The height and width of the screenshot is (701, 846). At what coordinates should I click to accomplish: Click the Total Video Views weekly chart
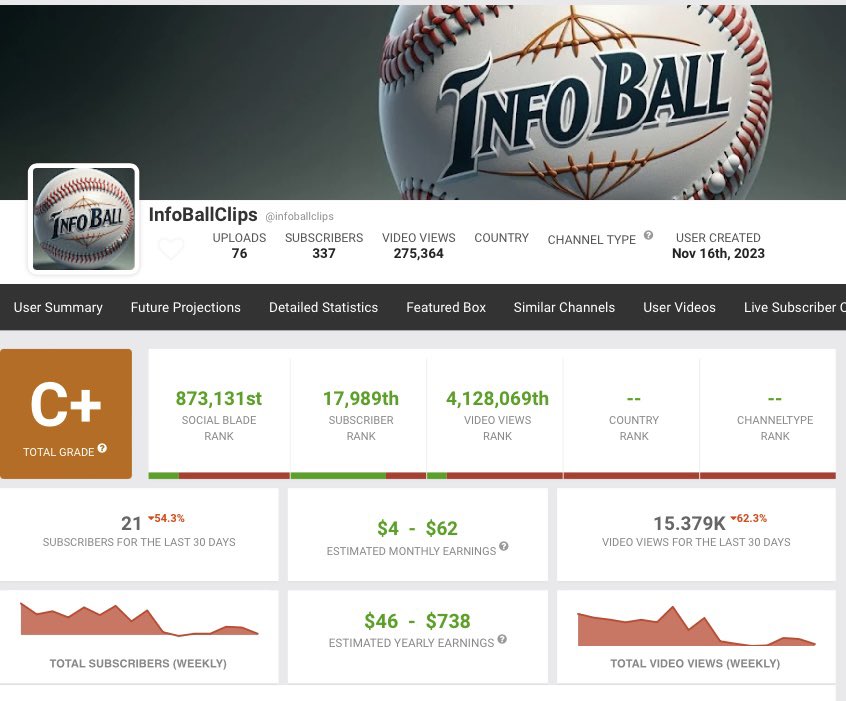[696, 626]
